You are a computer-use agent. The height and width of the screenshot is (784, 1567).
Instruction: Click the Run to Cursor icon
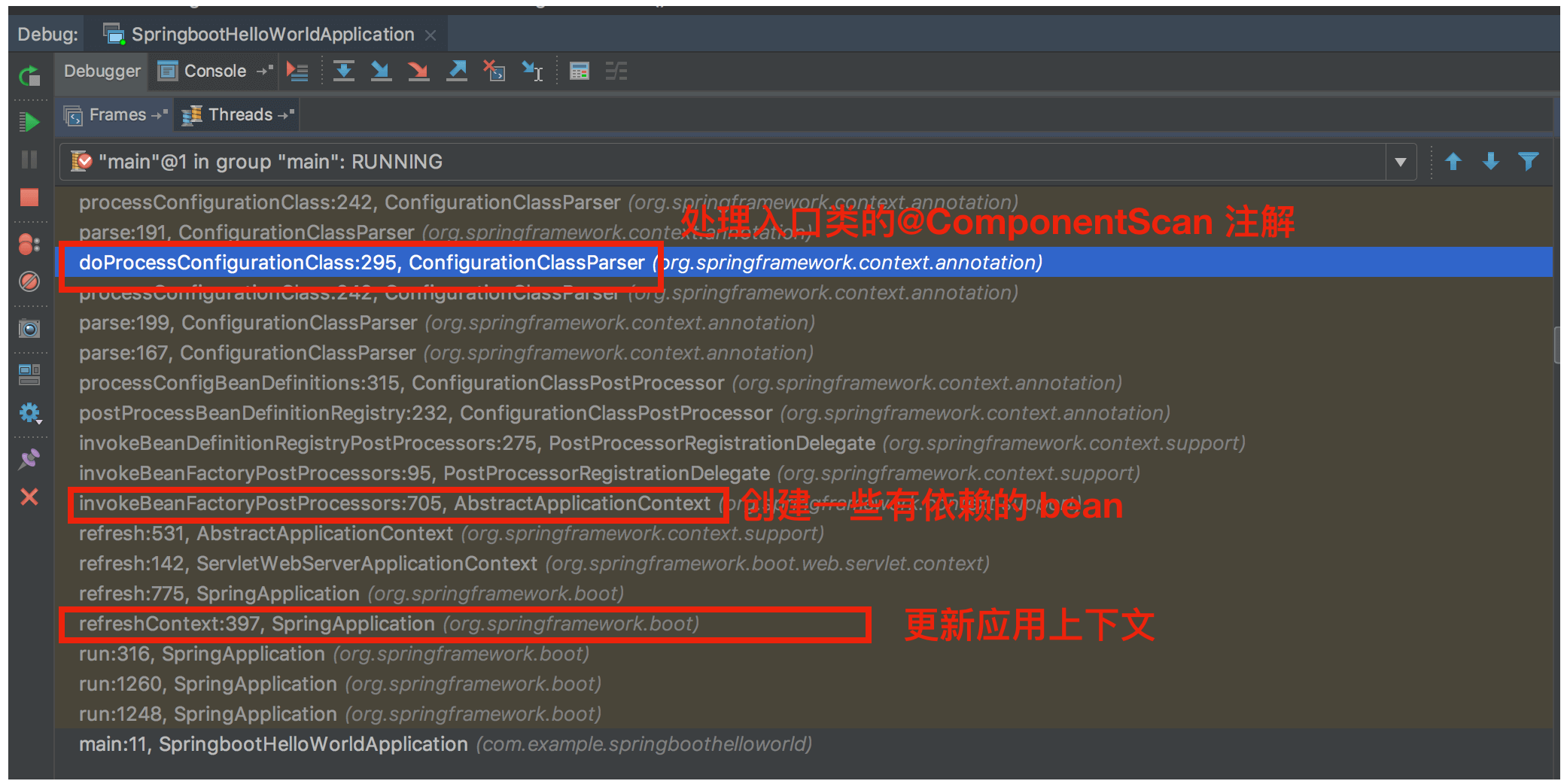[532, 71]
